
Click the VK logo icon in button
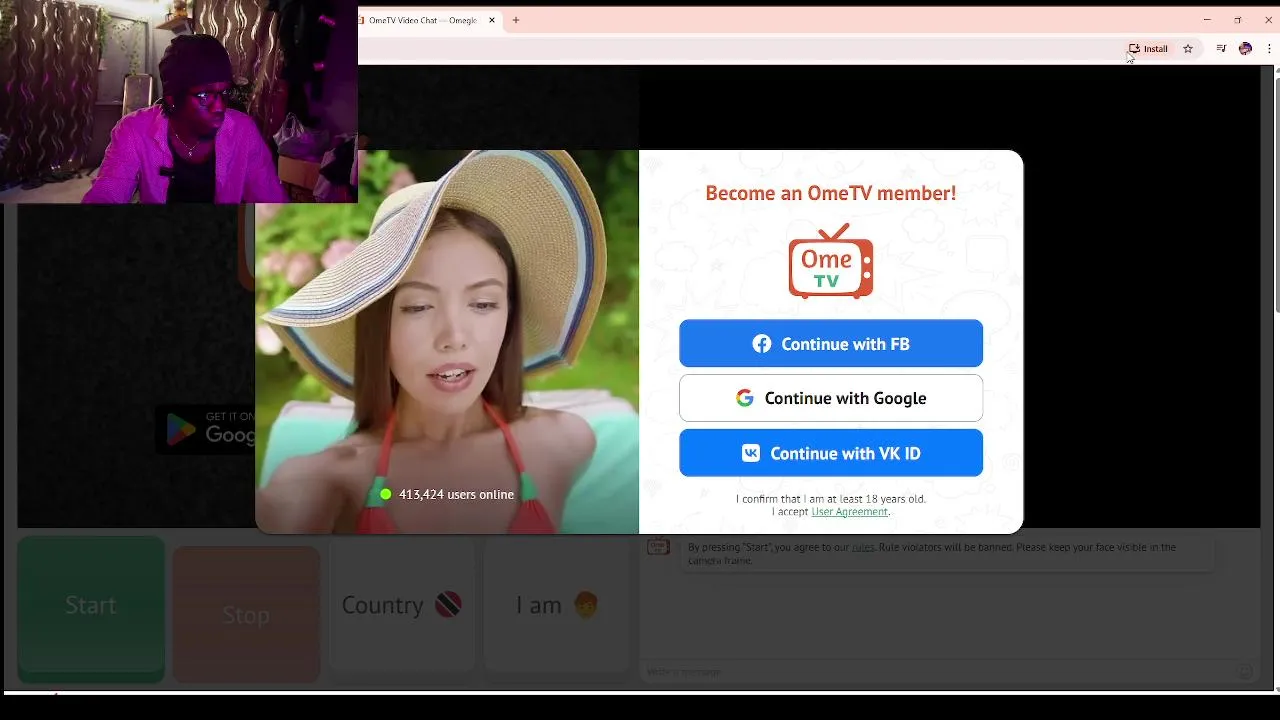[x=750, y=453]
